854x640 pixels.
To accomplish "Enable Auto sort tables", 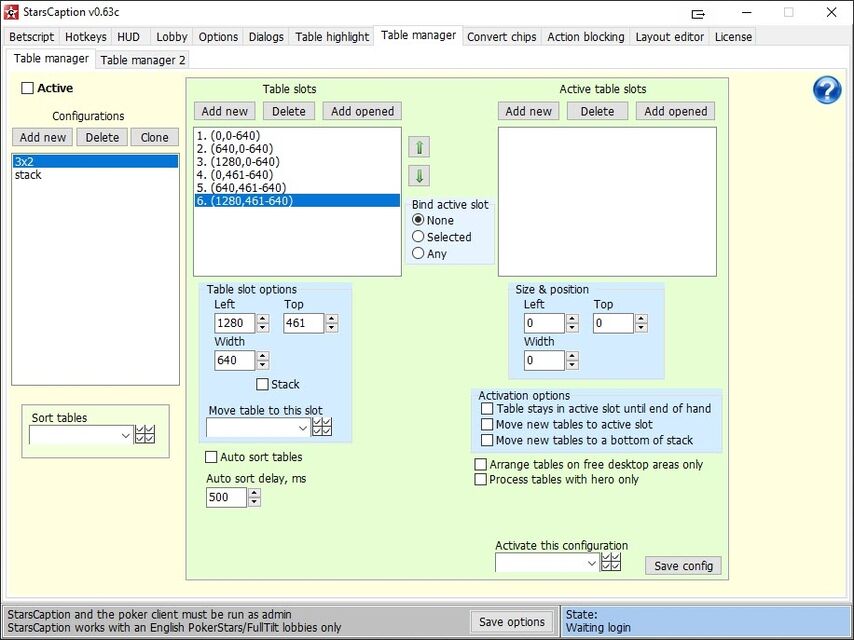I will click(x=211, y=457).
